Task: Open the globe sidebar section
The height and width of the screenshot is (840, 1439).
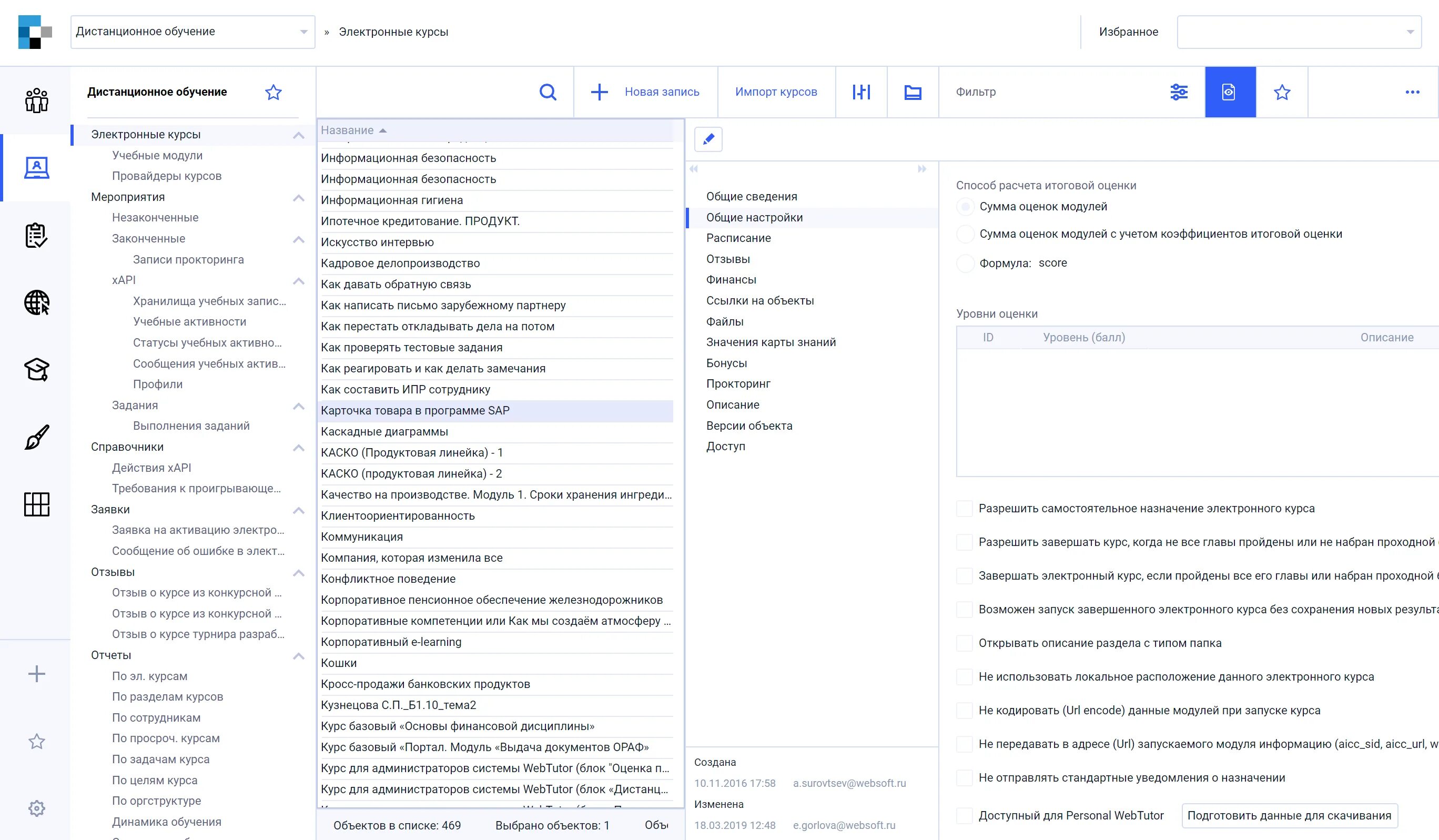Action: pyautogui.click(x=36, y=302)
